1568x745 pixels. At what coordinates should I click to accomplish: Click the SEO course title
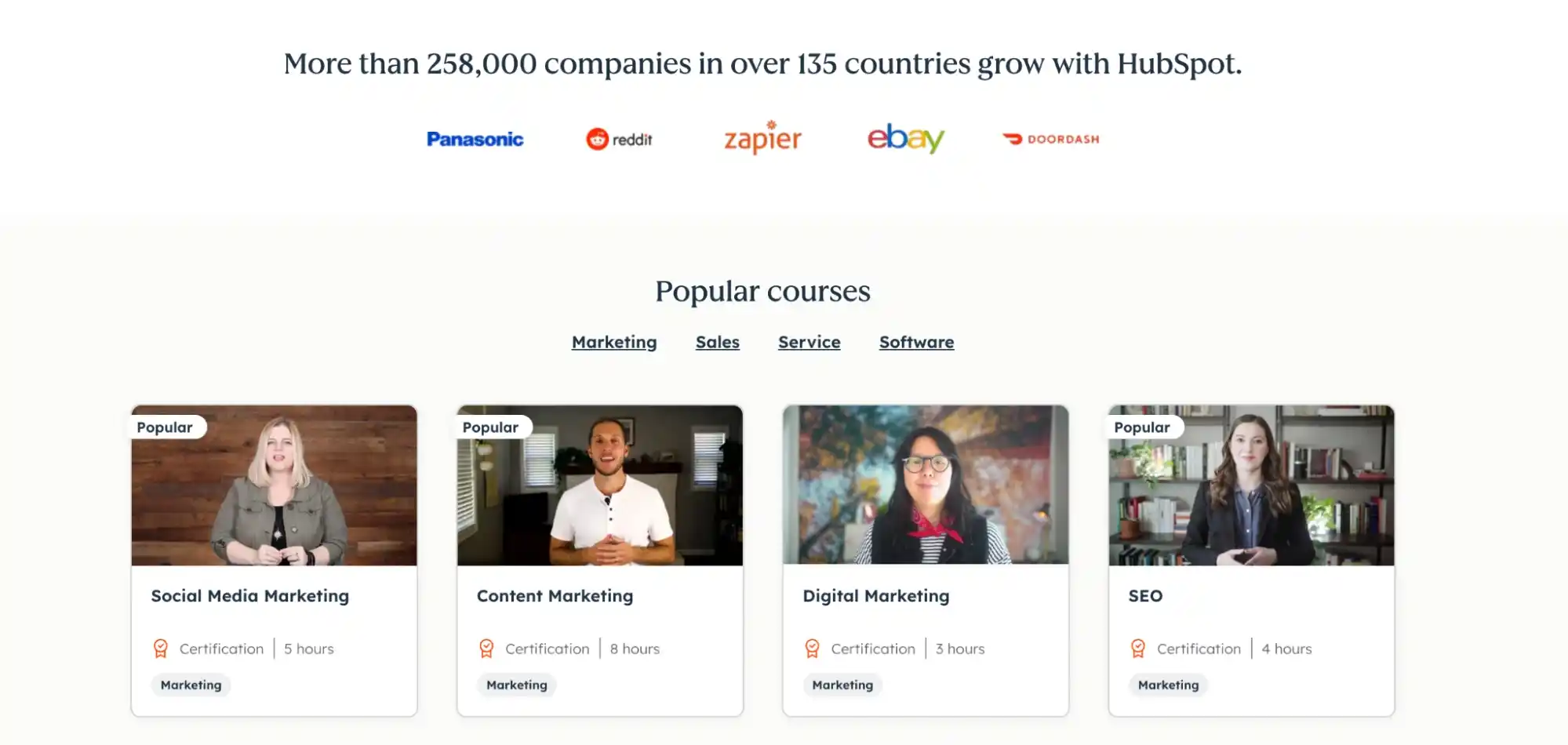[1145, 596]
